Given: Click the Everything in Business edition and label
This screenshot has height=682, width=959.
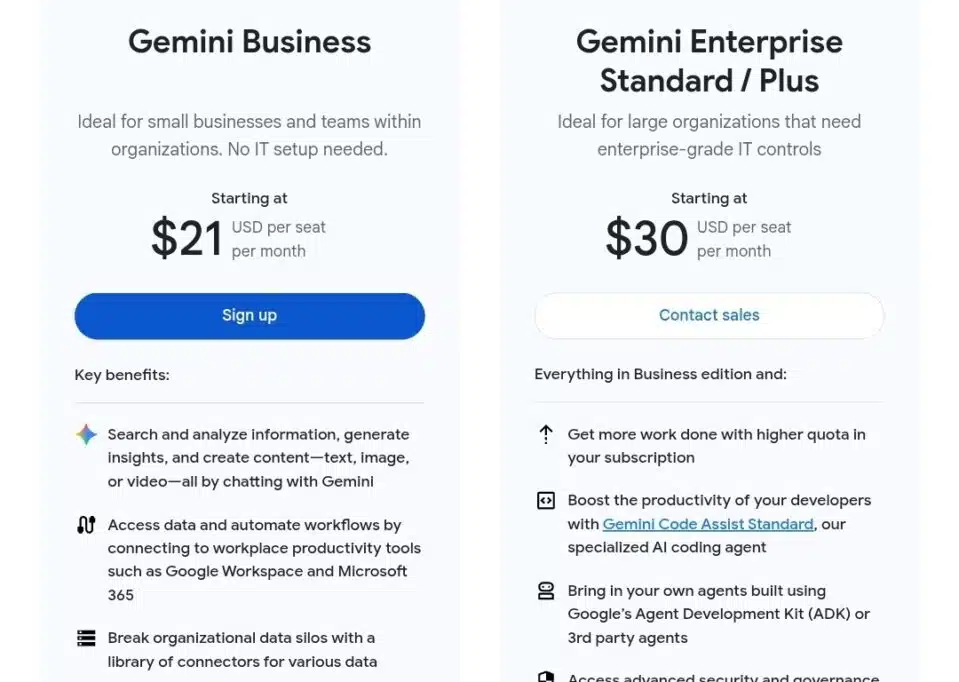Looking at the screenshot, I should [660, 374].
